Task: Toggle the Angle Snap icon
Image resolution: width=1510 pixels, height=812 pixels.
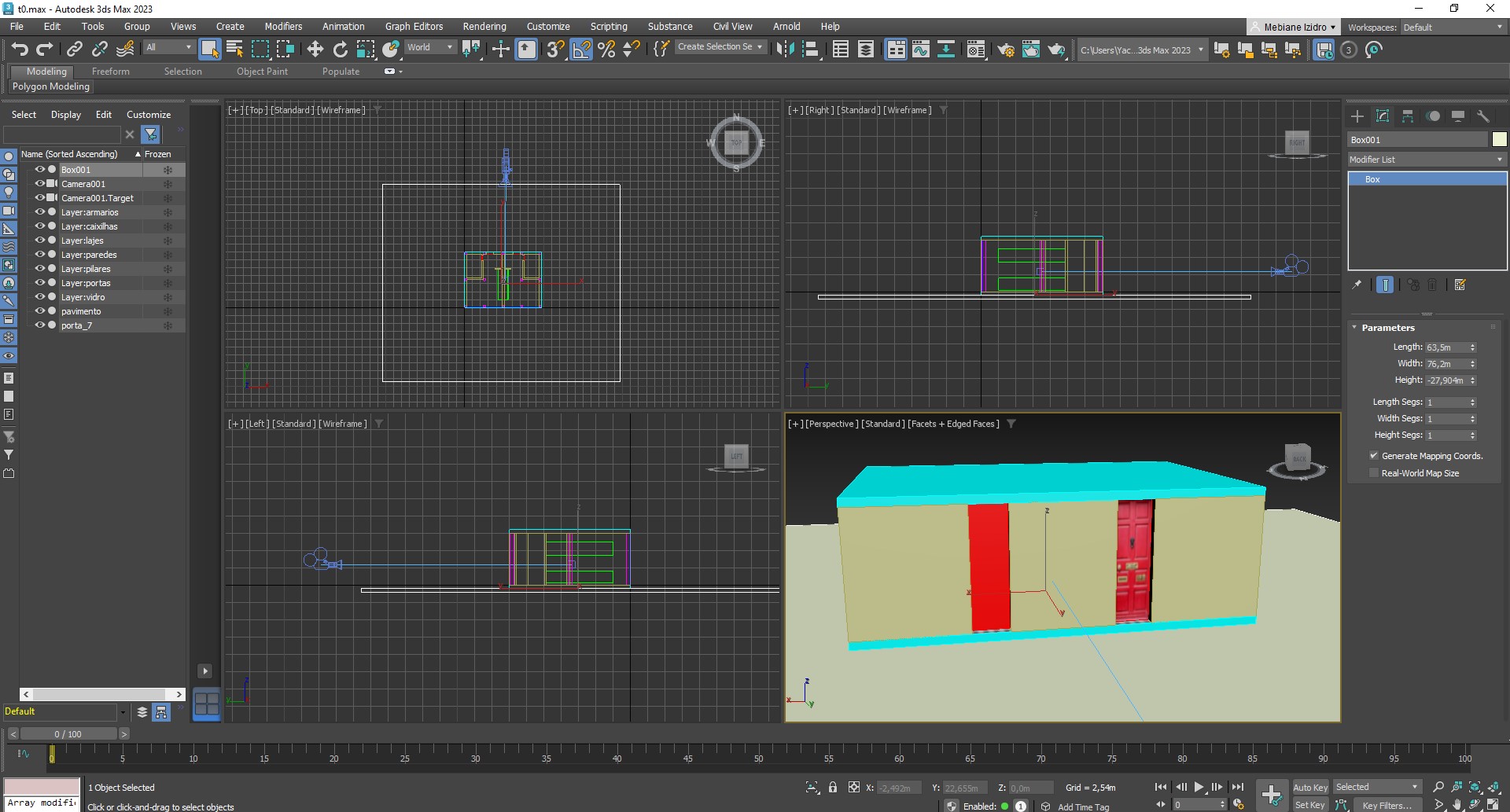Action: tap(581, 50)
